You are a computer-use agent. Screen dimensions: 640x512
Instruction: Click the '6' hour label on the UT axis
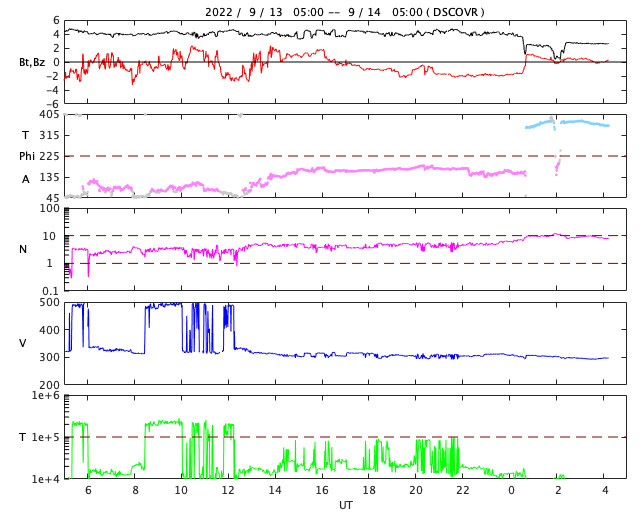[88, 490]
